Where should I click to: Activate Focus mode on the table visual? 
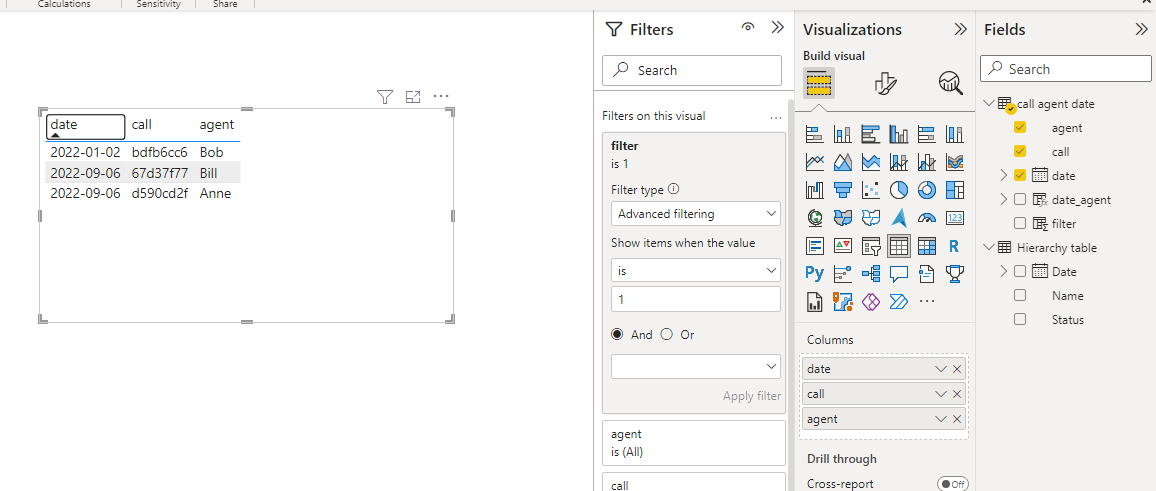(x=413, y=97)
